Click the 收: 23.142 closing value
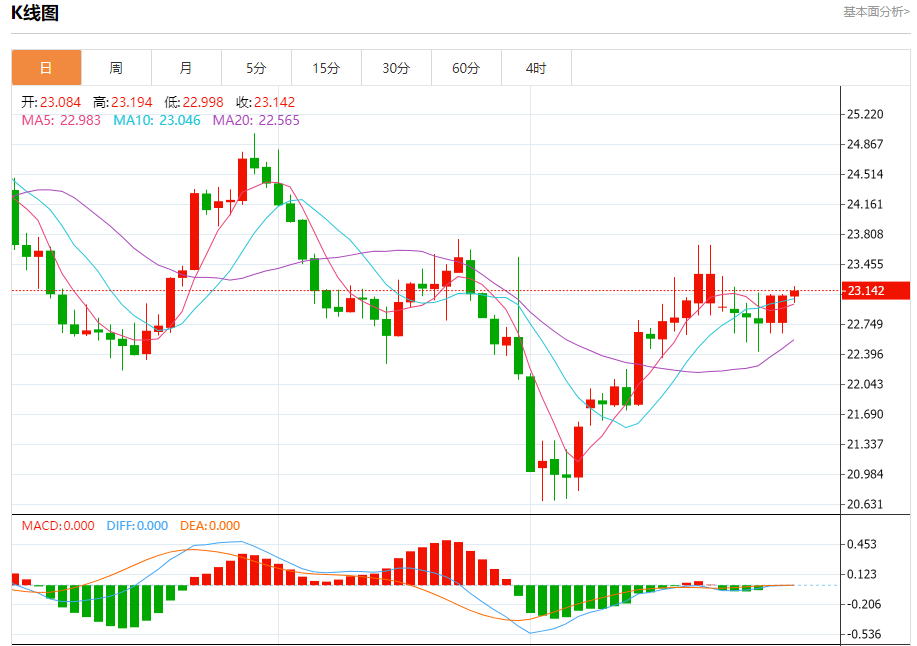 266,102
